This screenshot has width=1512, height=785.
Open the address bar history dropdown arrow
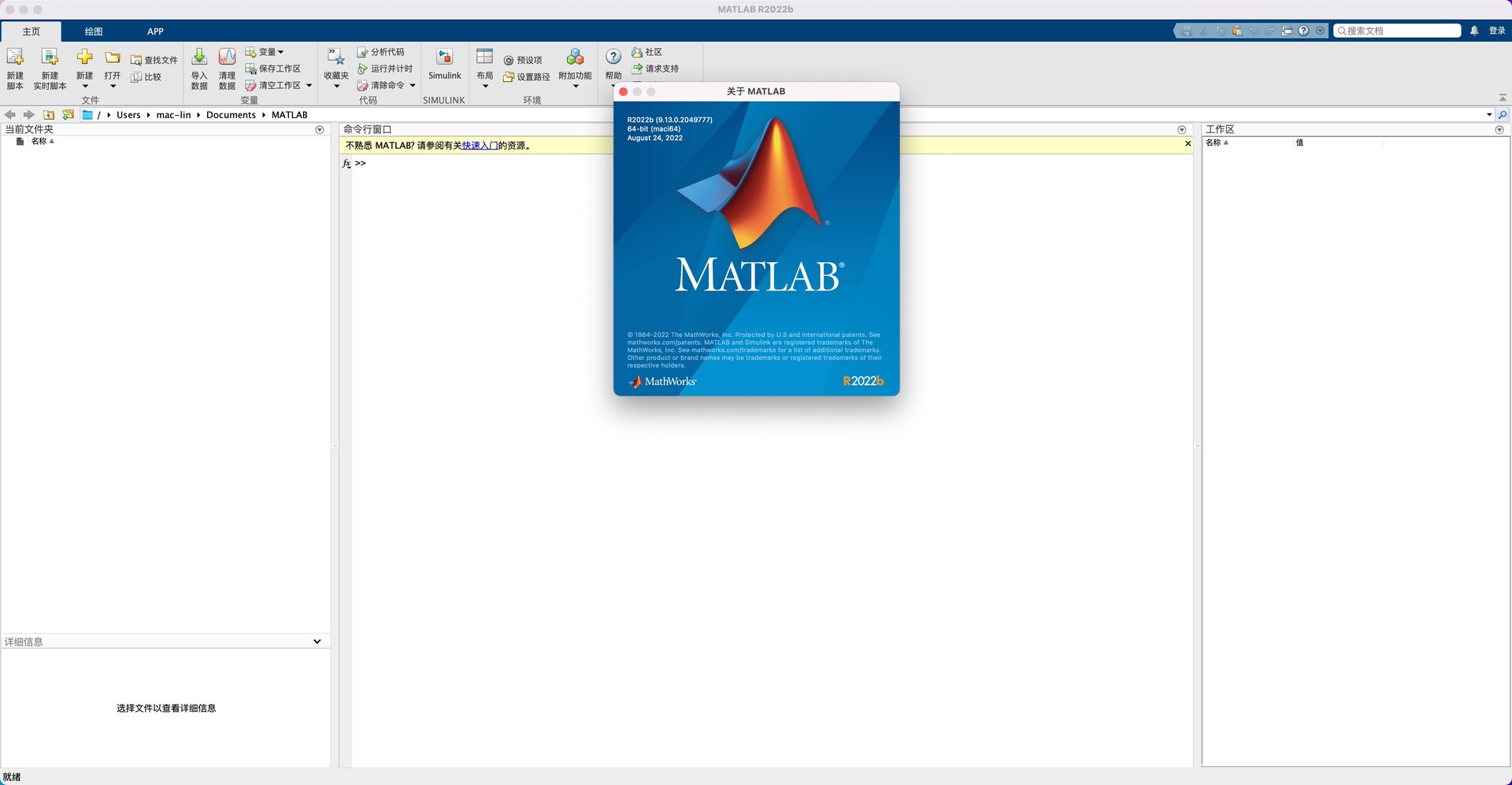(1489, 115)
